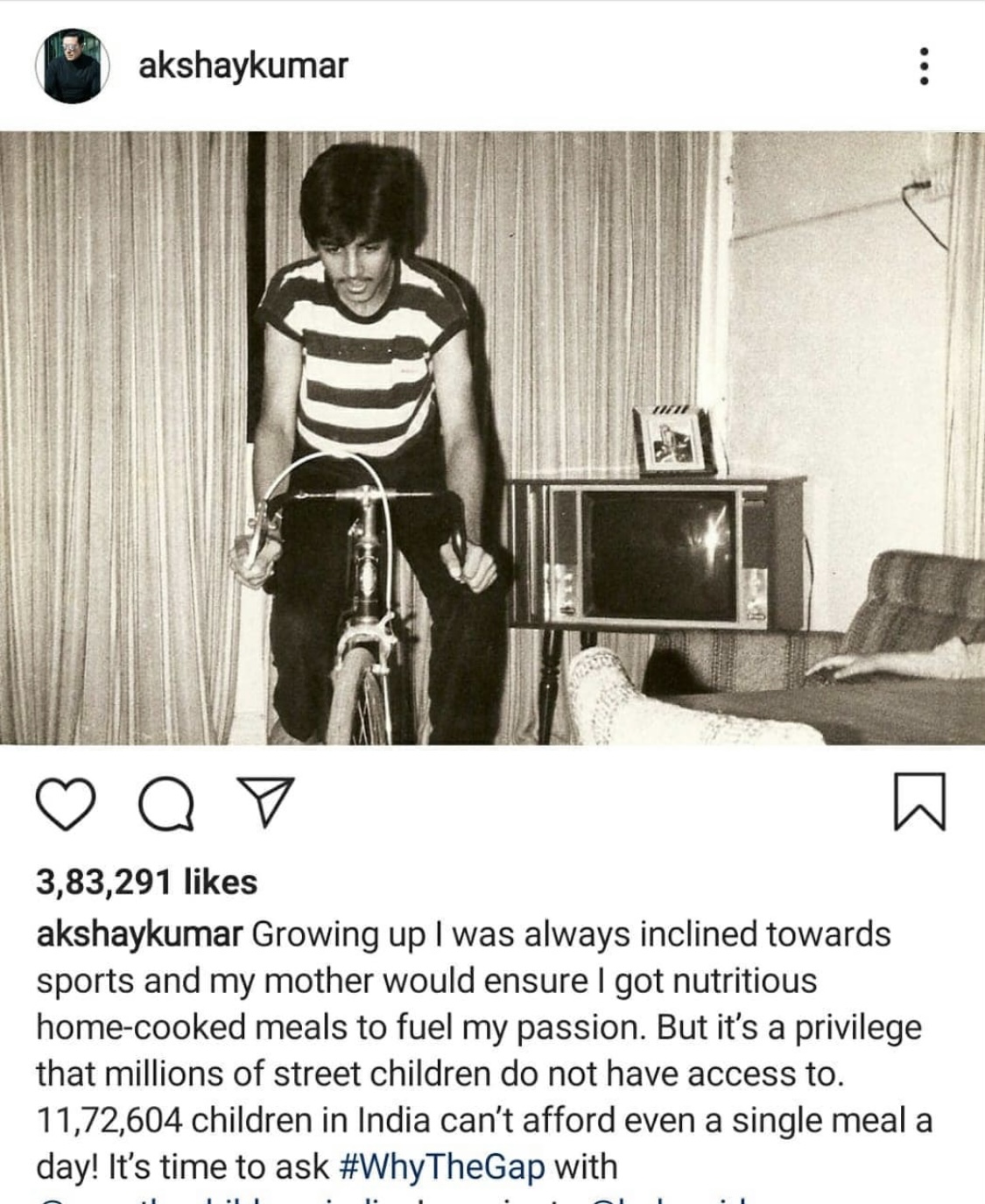This screenshot has height=1204, width=985.
Task: Like the post with the heart icon
Action: (67, 804)
